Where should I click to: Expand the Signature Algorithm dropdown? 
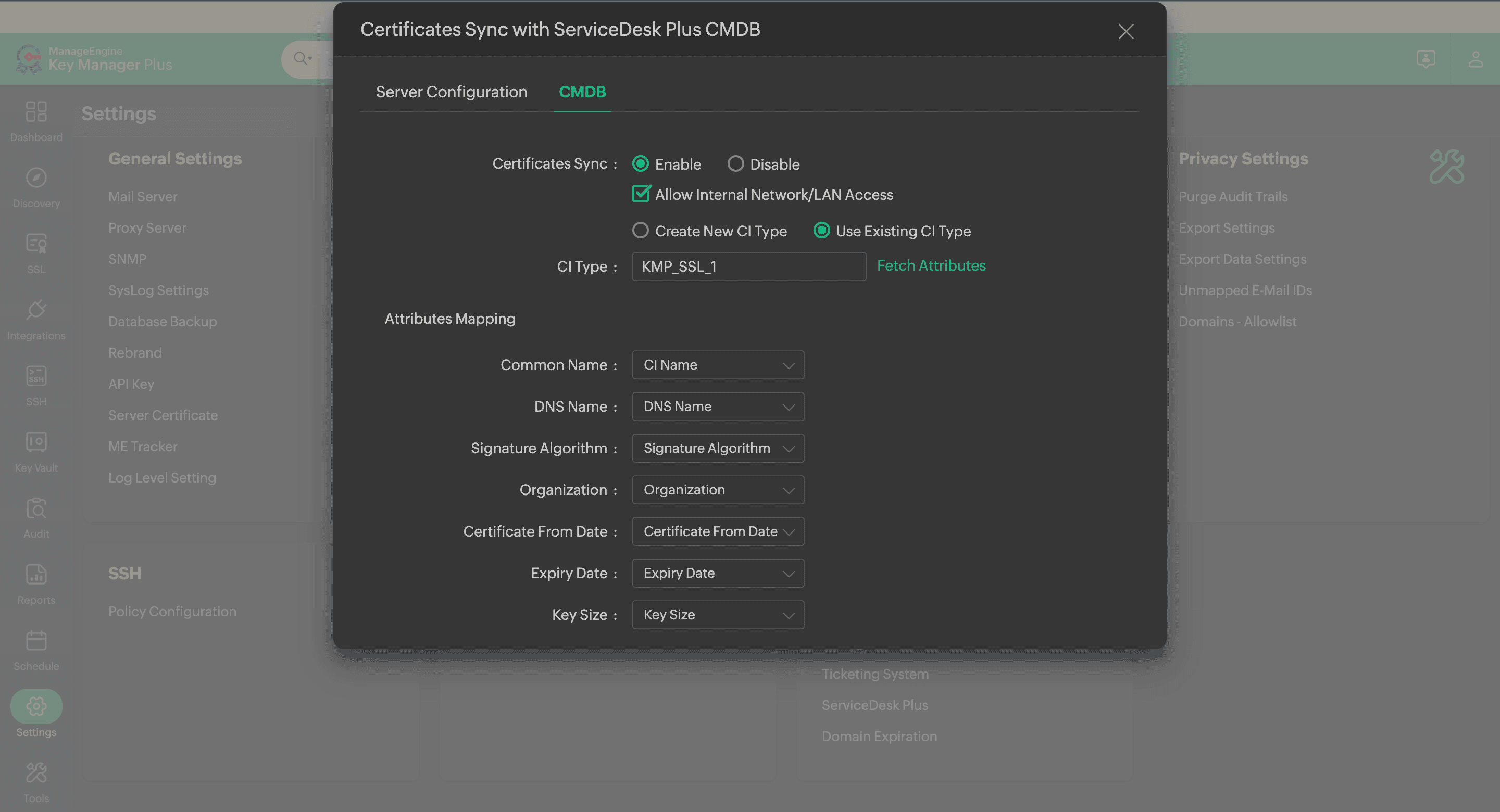pos(717,448)
